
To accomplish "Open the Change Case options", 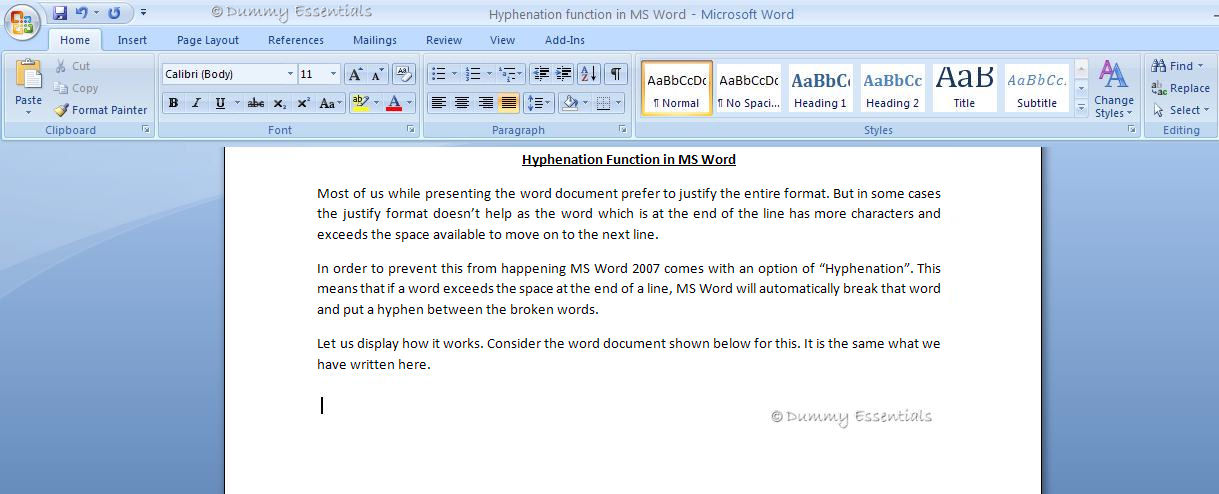I will coord(330,103).
